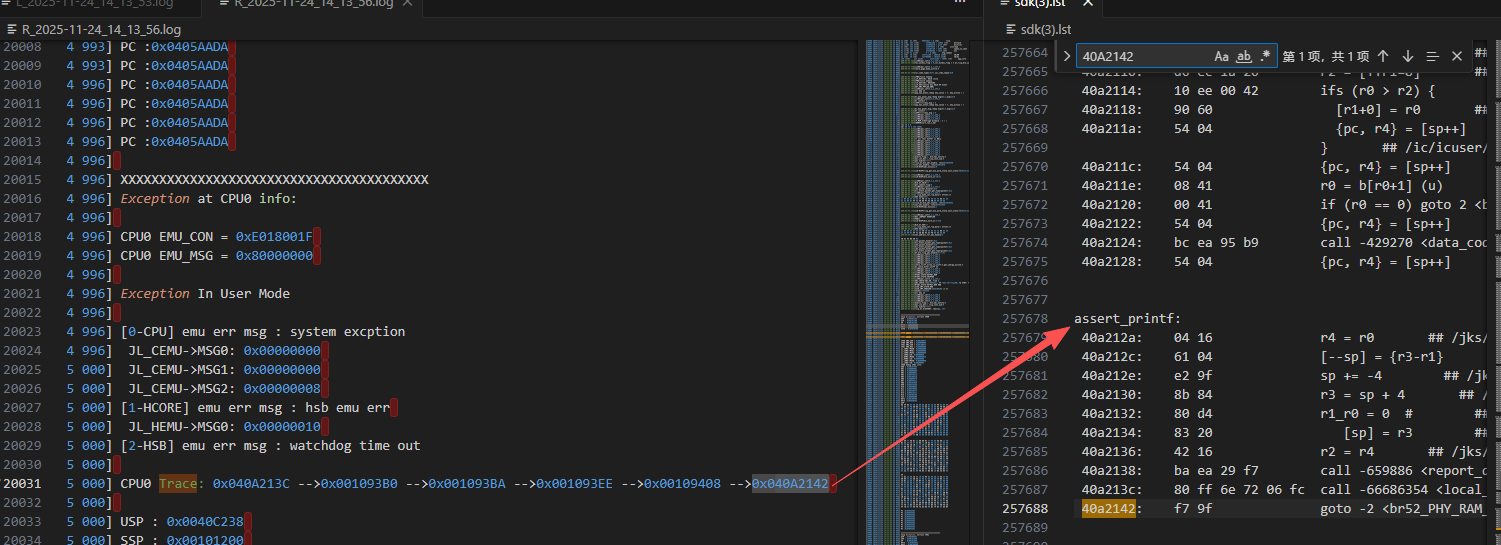The height and width of the screenshot is (545, 1501).
Task: Click line number 257688 in the listing gutter
Action: [x=1024, y=508]
